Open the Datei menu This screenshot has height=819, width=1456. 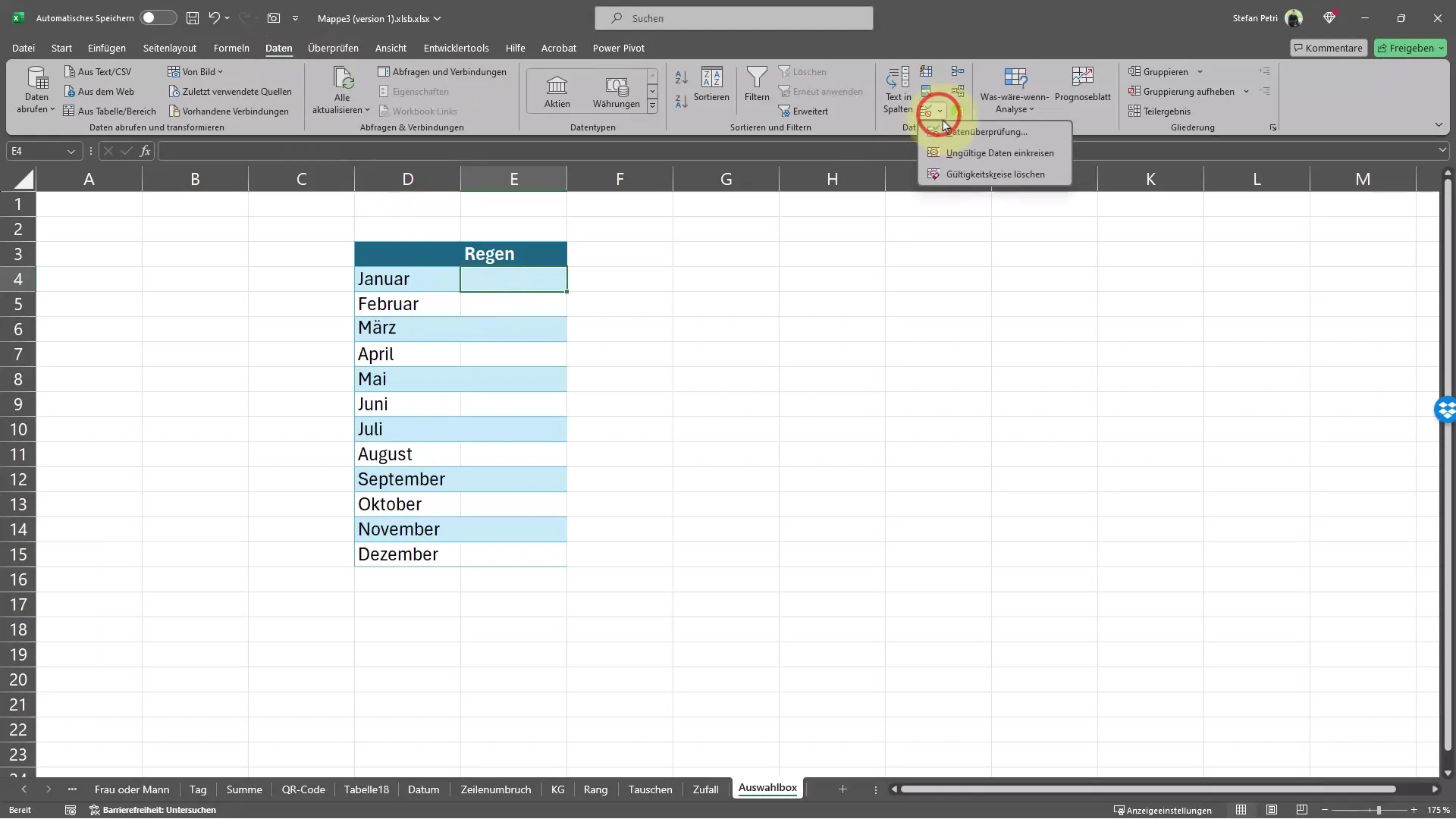24,48
